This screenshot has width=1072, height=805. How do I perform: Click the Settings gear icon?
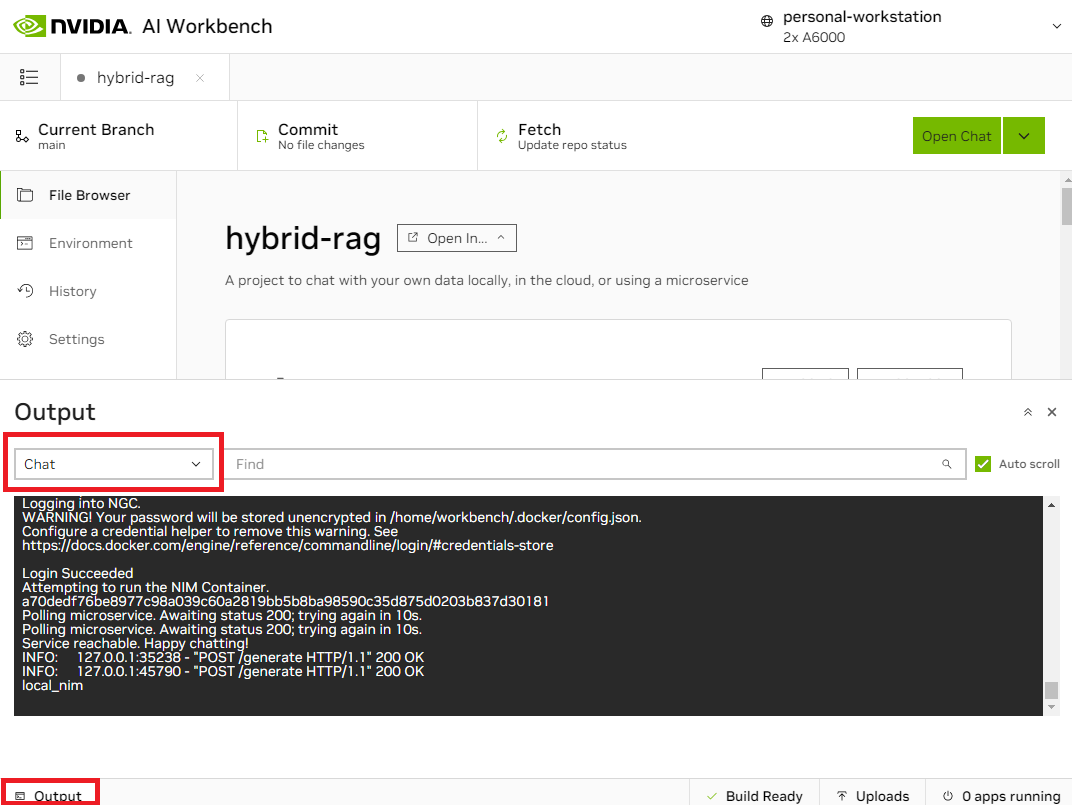pyautogui.click(x=25, y=339)
